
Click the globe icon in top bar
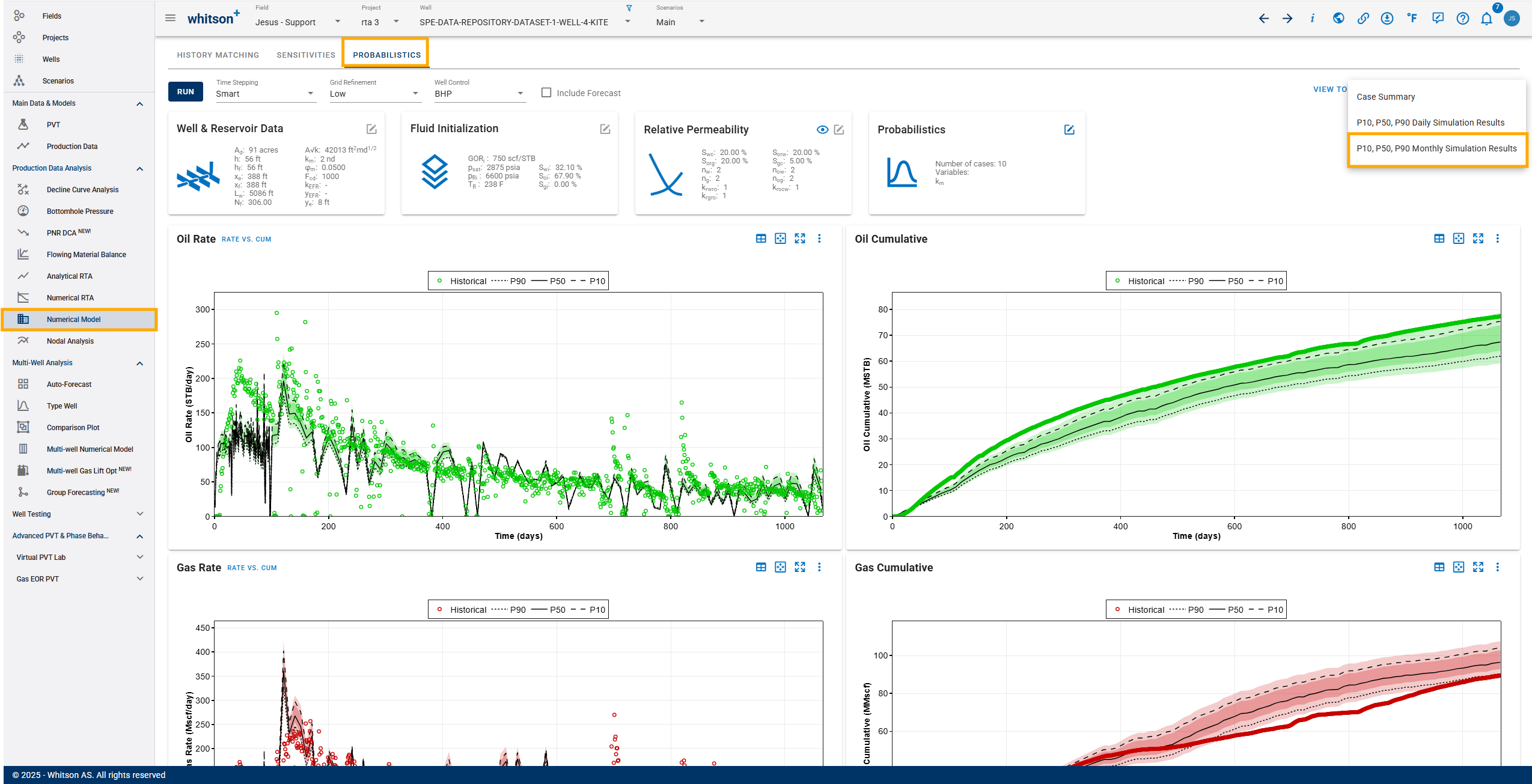click(1338, 19)
